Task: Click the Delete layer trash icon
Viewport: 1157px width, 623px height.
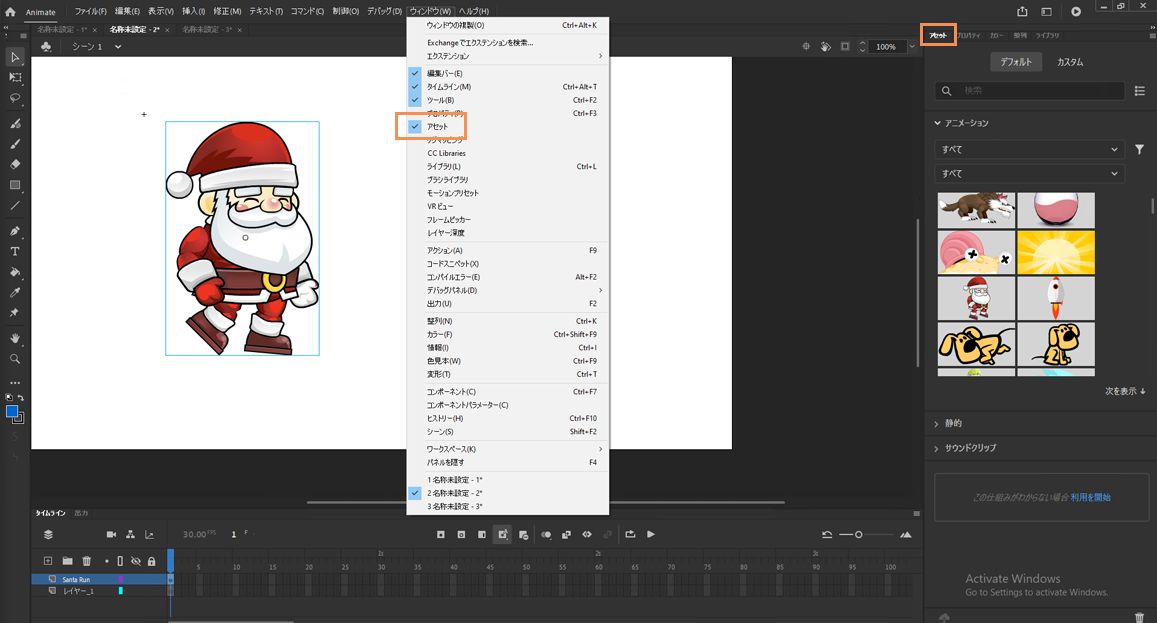Action: 86,561
